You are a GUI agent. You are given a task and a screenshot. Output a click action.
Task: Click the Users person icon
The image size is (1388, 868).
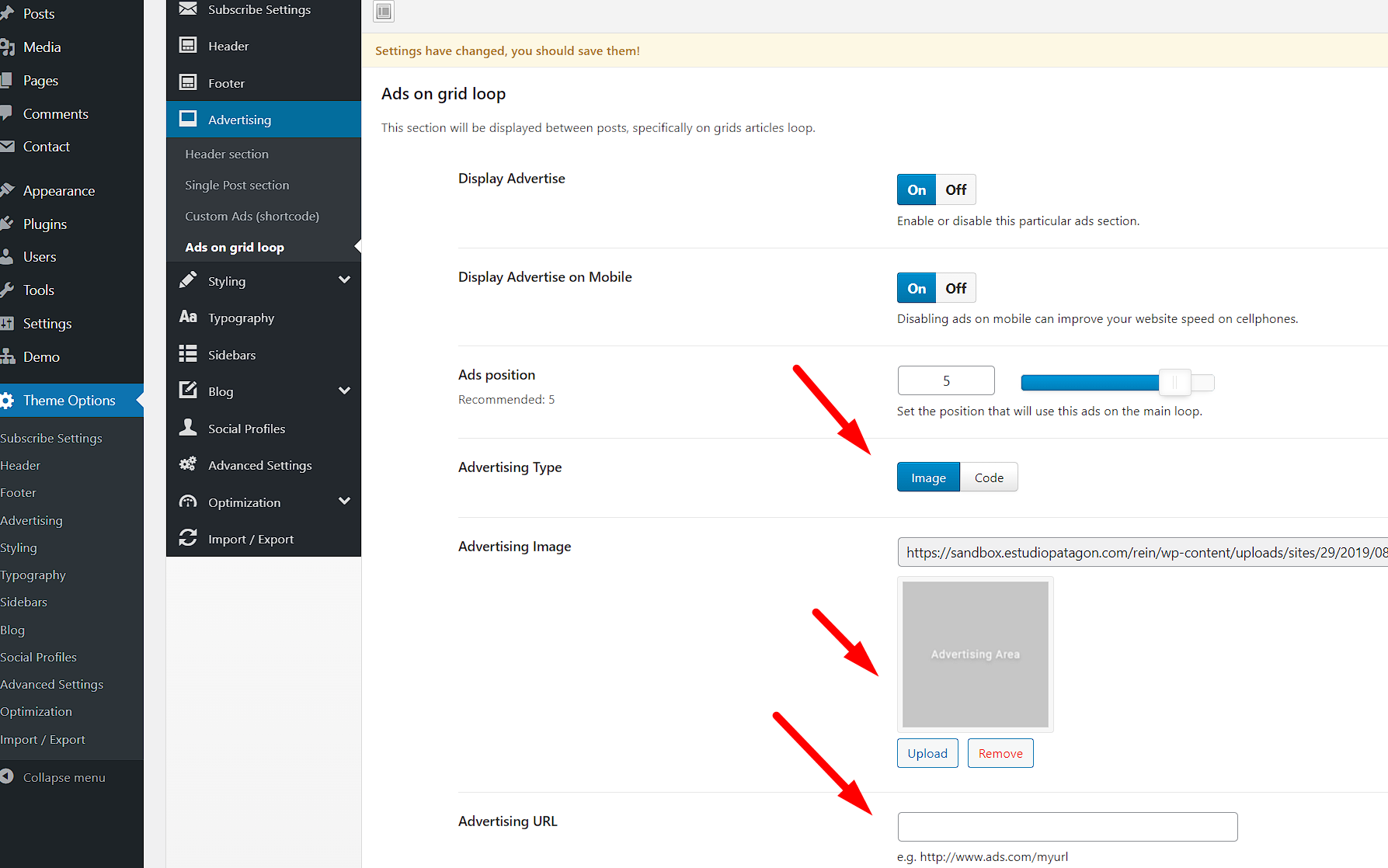pos(7,256)
